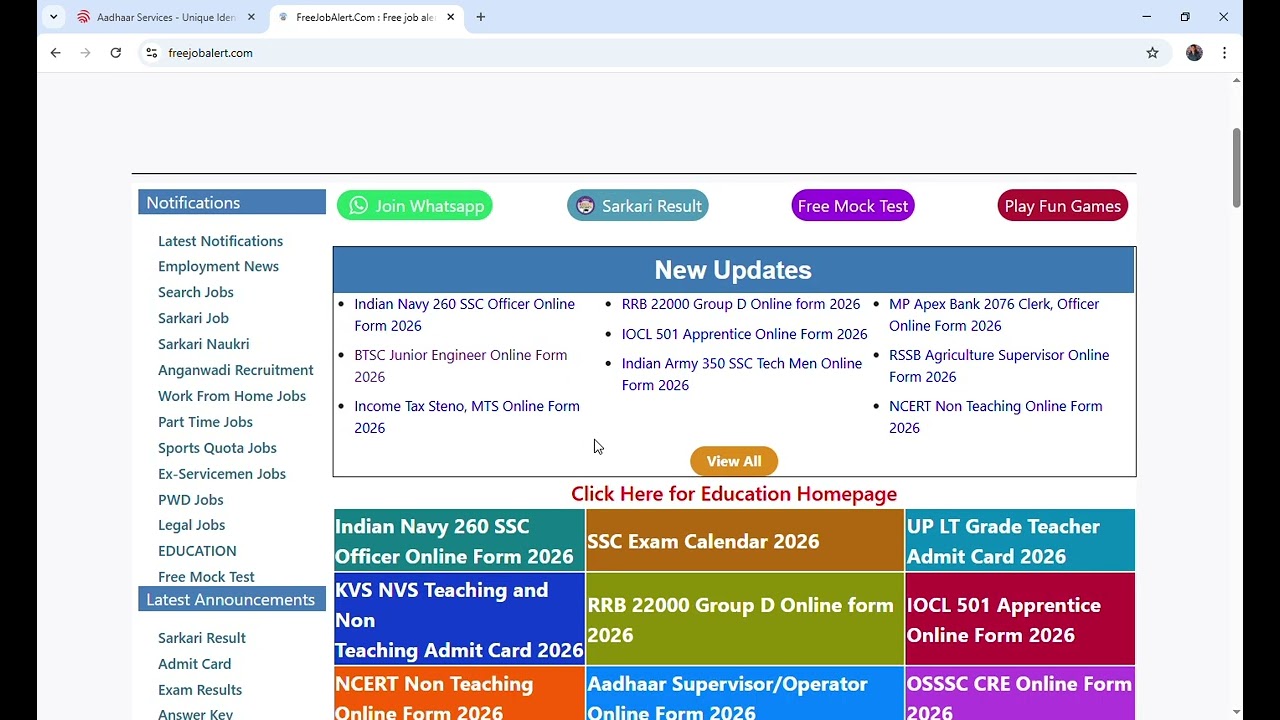Open the Sarkari Job sidebar link

point(193,318)
